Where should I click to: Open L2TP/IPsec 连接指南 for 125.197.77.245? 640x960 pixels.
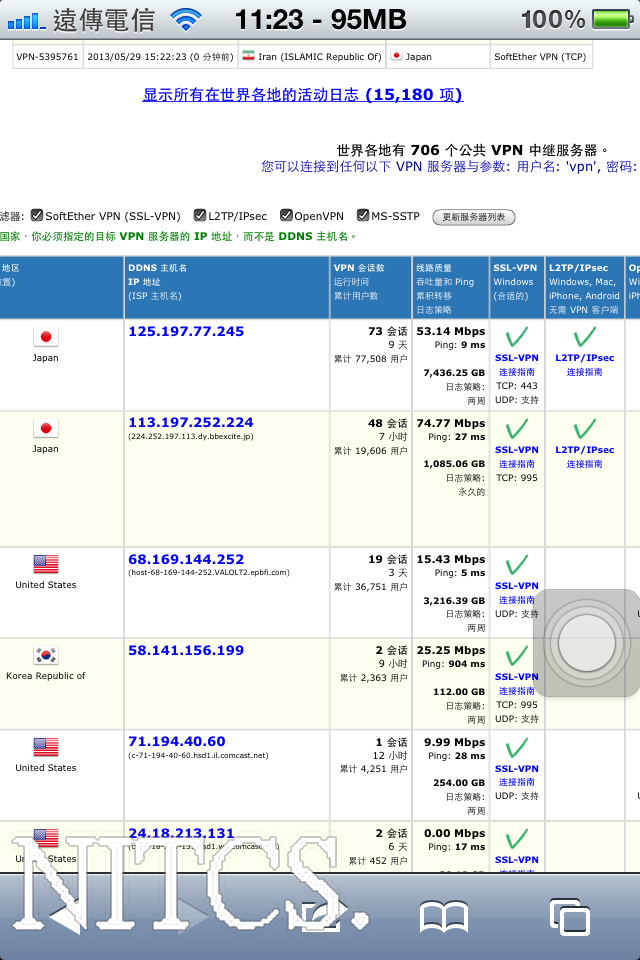(584, 372)
